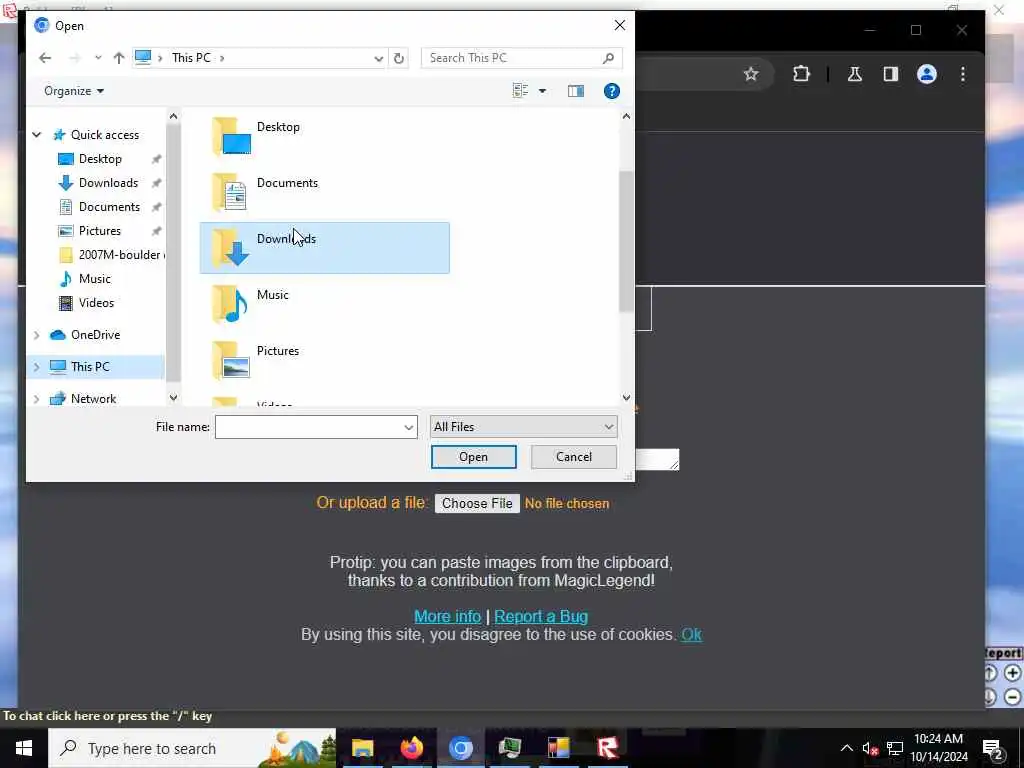Screen dimensions: 1024x768
Task: Expand the Network tree node
Action: 37,399
